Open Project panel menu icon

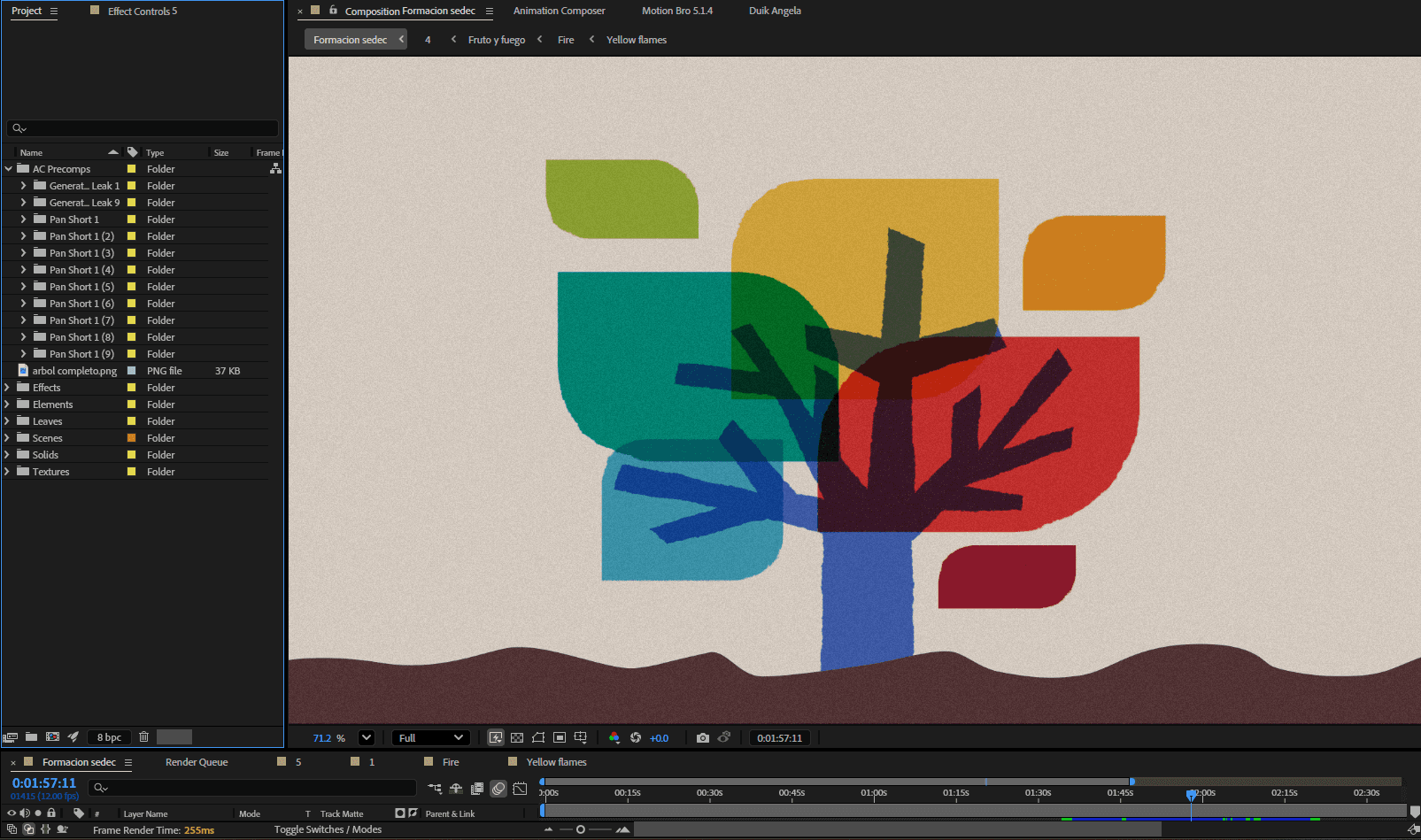pos(54,11)
